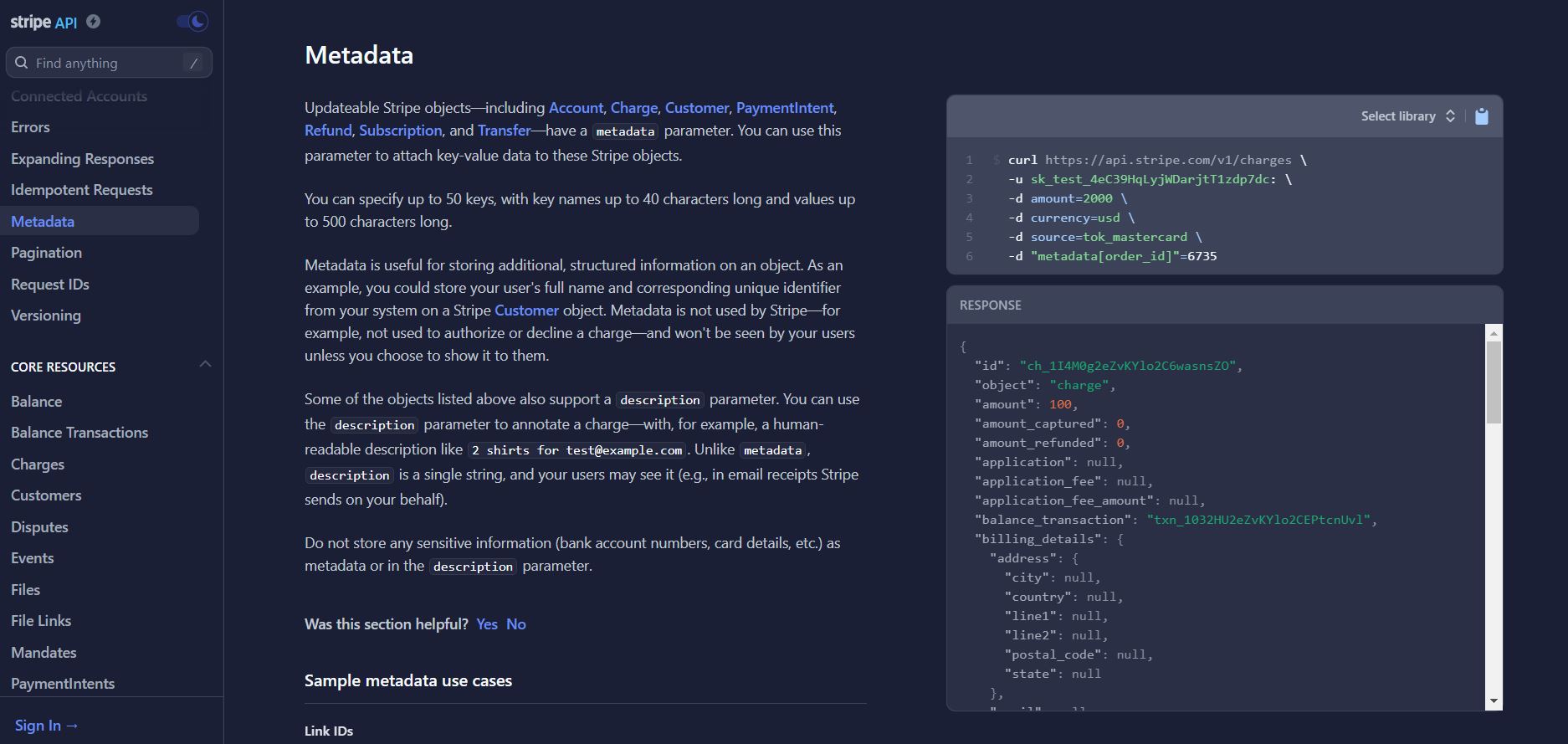Go to Mandates resource

coord(44,653)
